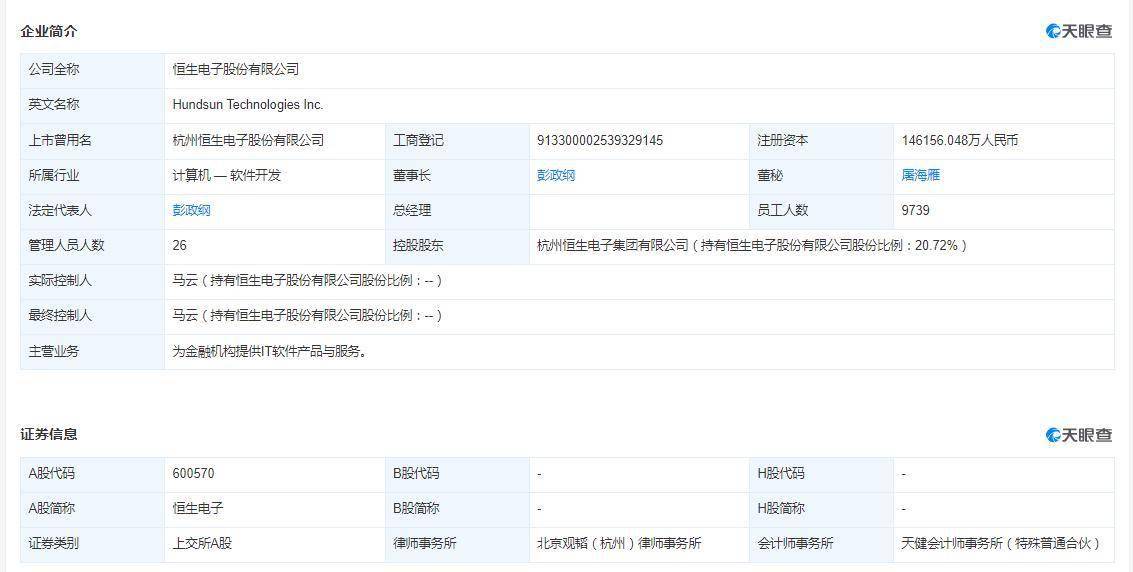Click the former name 杭州恒生电子股份有限公司

tap(249, 140)
